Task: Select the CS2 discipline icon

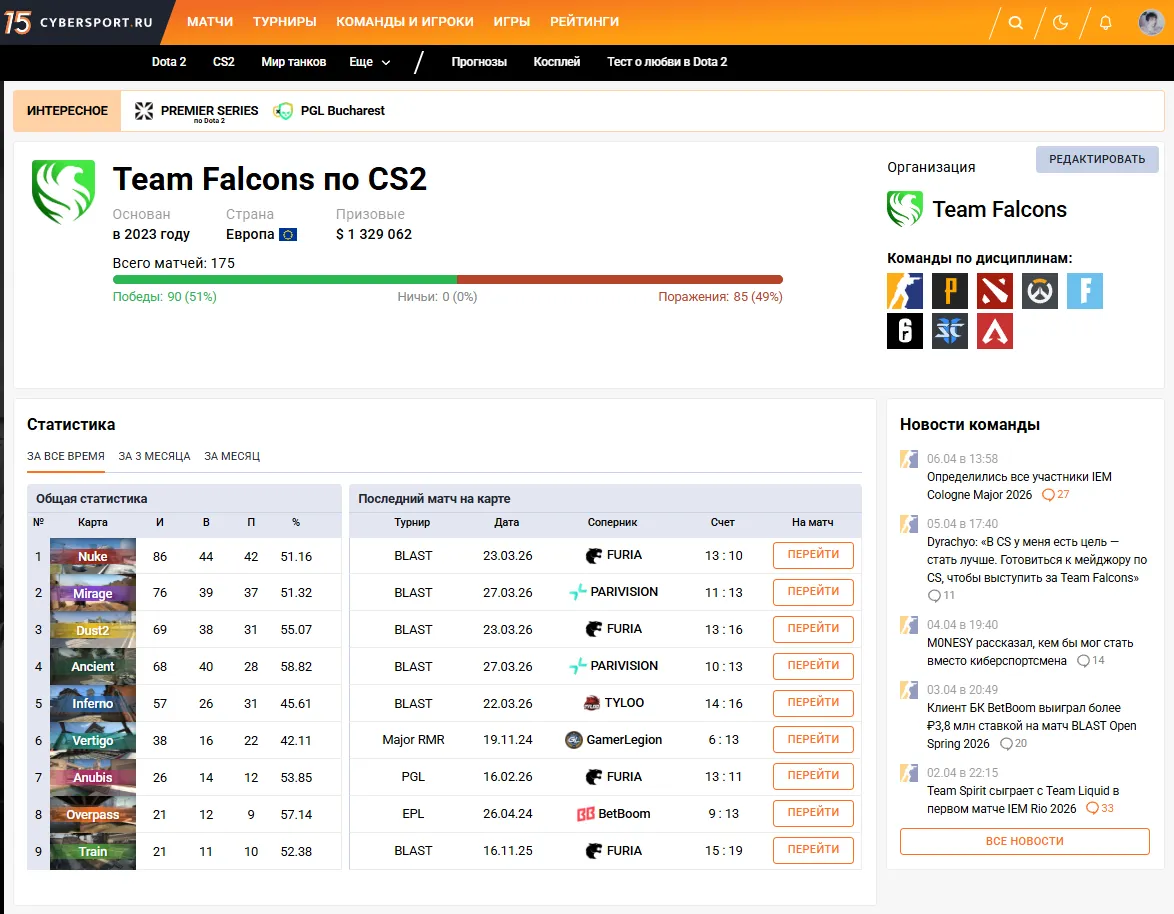Action: pyautogui.click(x=905, y=290)
